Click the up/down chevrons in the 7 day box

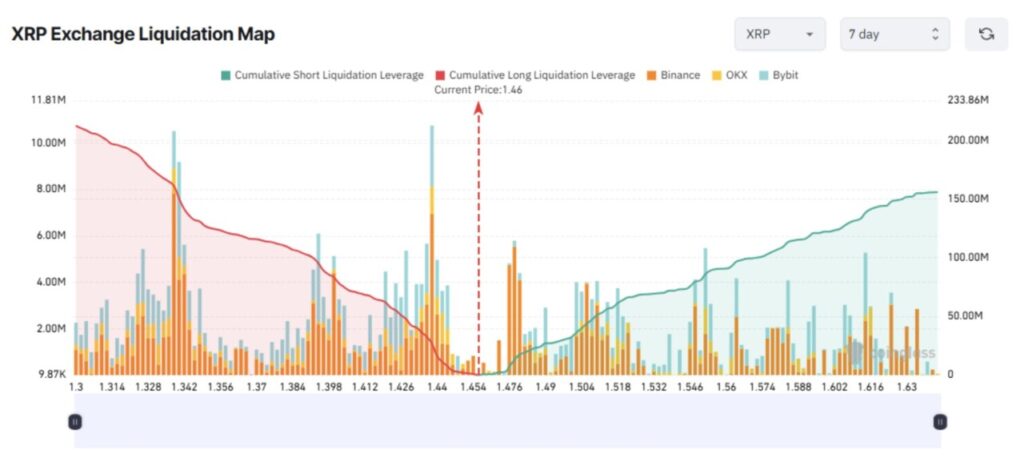[934, 34]
